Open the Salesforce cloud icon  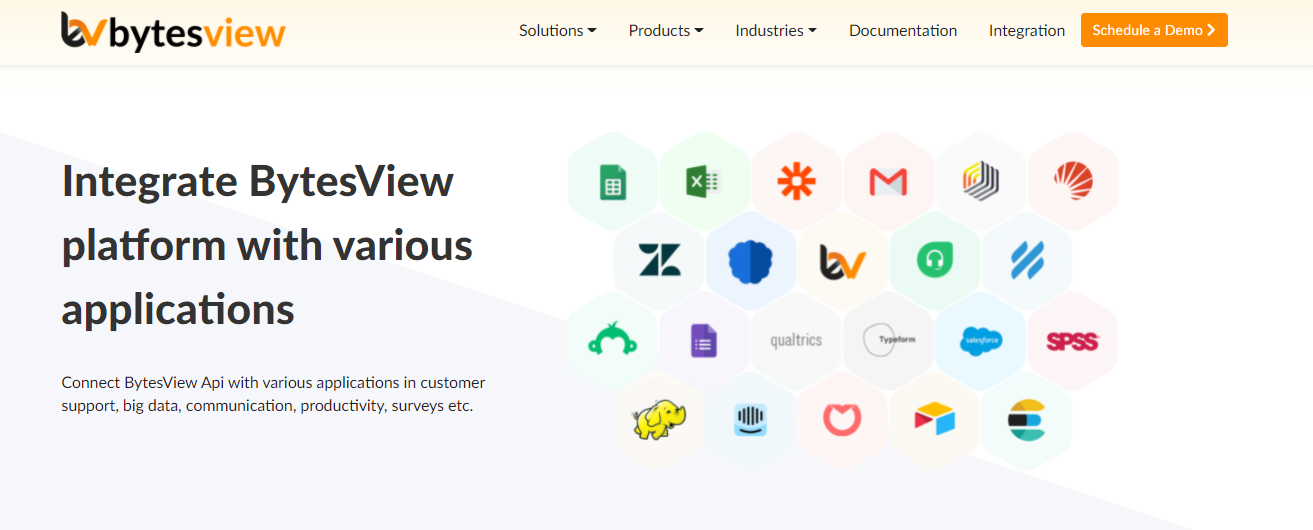pyautogui.click(x=981, y=341)
